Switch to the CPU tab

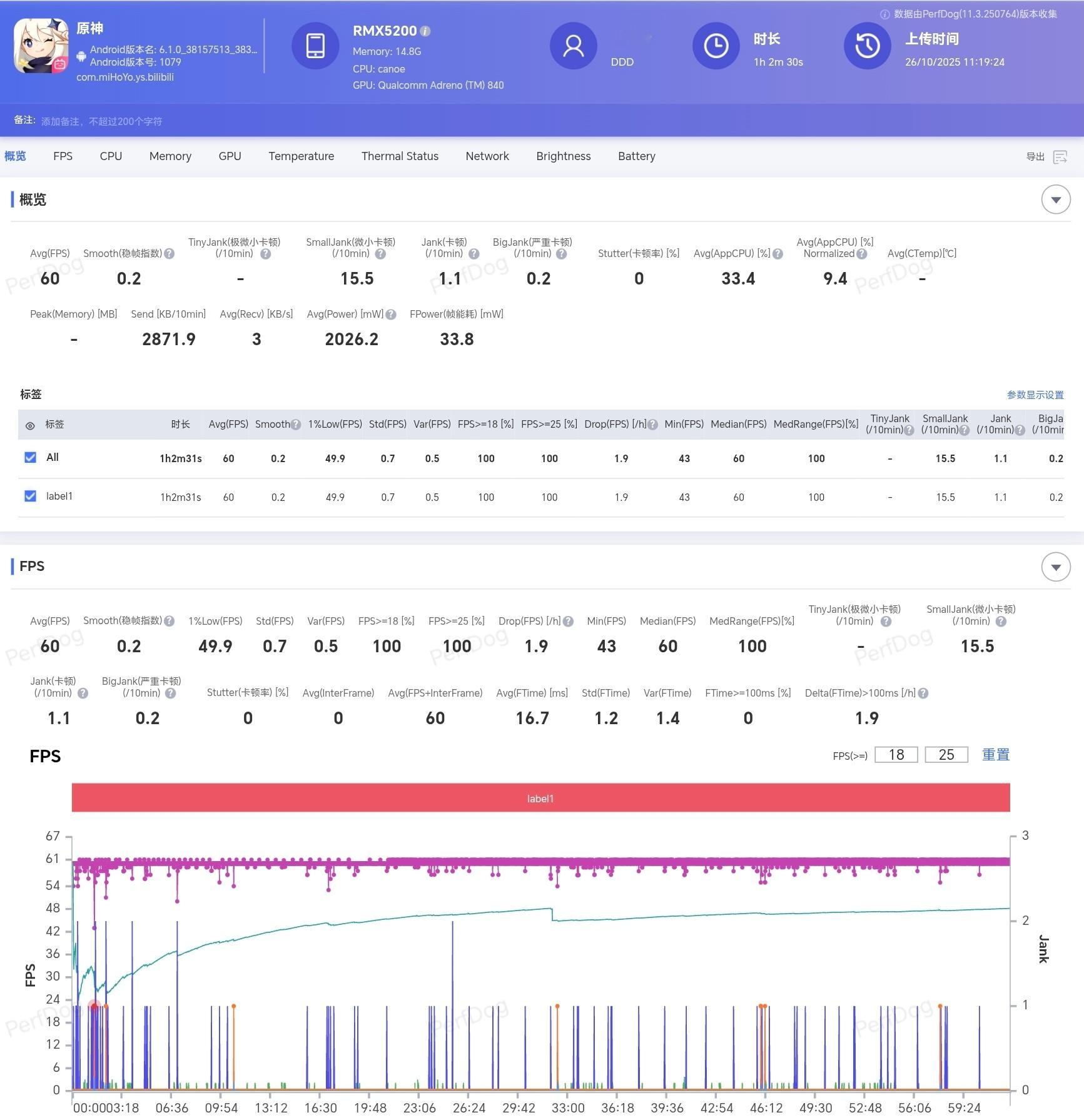(111, 156)
